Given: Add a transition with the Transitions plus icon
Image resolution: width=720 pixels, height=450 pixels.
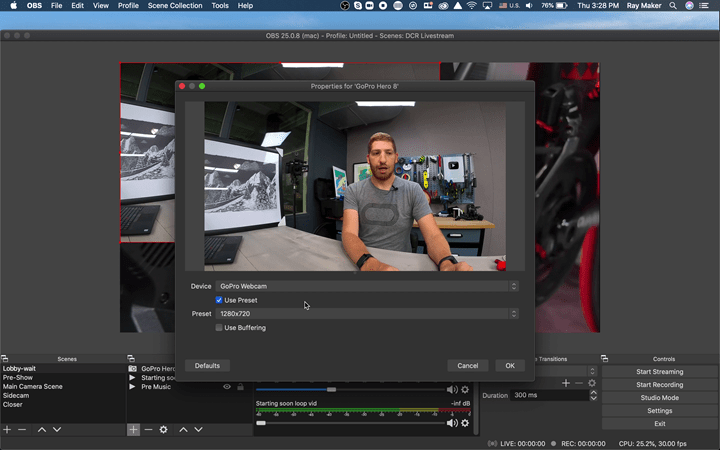Looking at the screenshot, I should (566, 382).
